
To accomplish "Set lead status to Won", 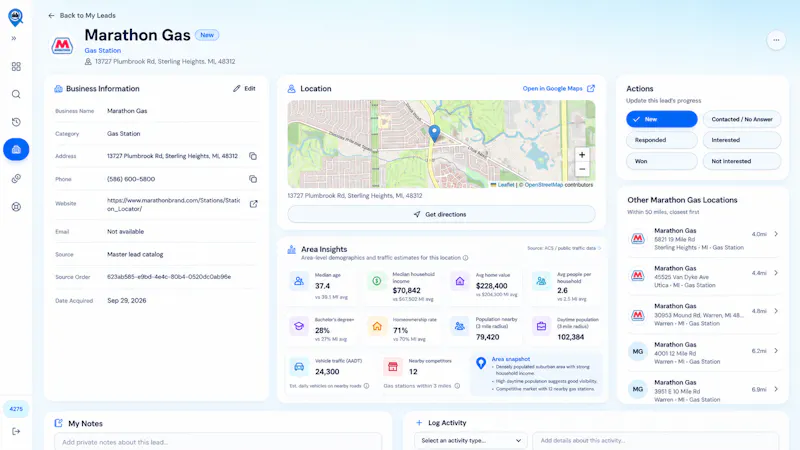I will tap(662, 161).
